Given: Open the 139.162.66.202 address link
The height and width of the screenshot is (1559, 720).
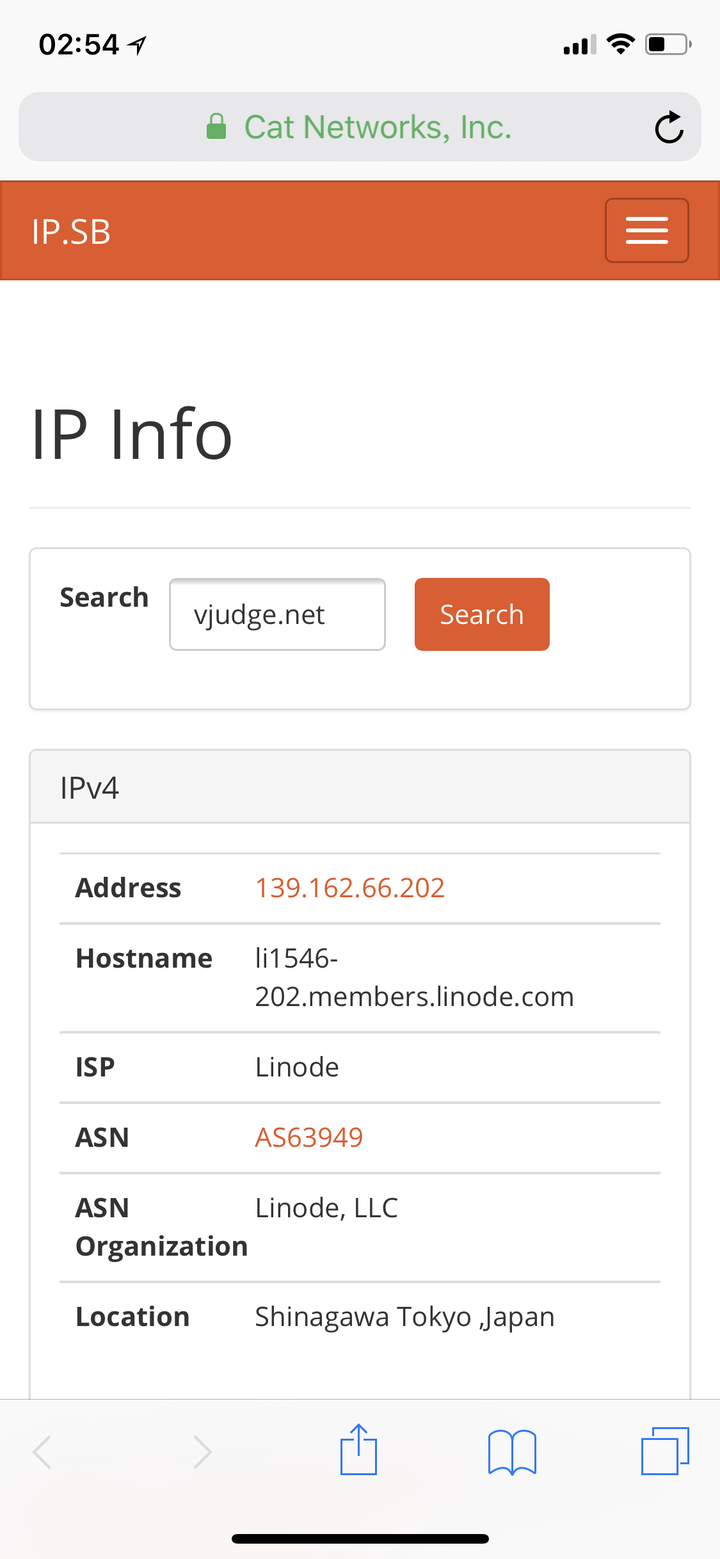Looking at the screenshot, I should [349, 888].
